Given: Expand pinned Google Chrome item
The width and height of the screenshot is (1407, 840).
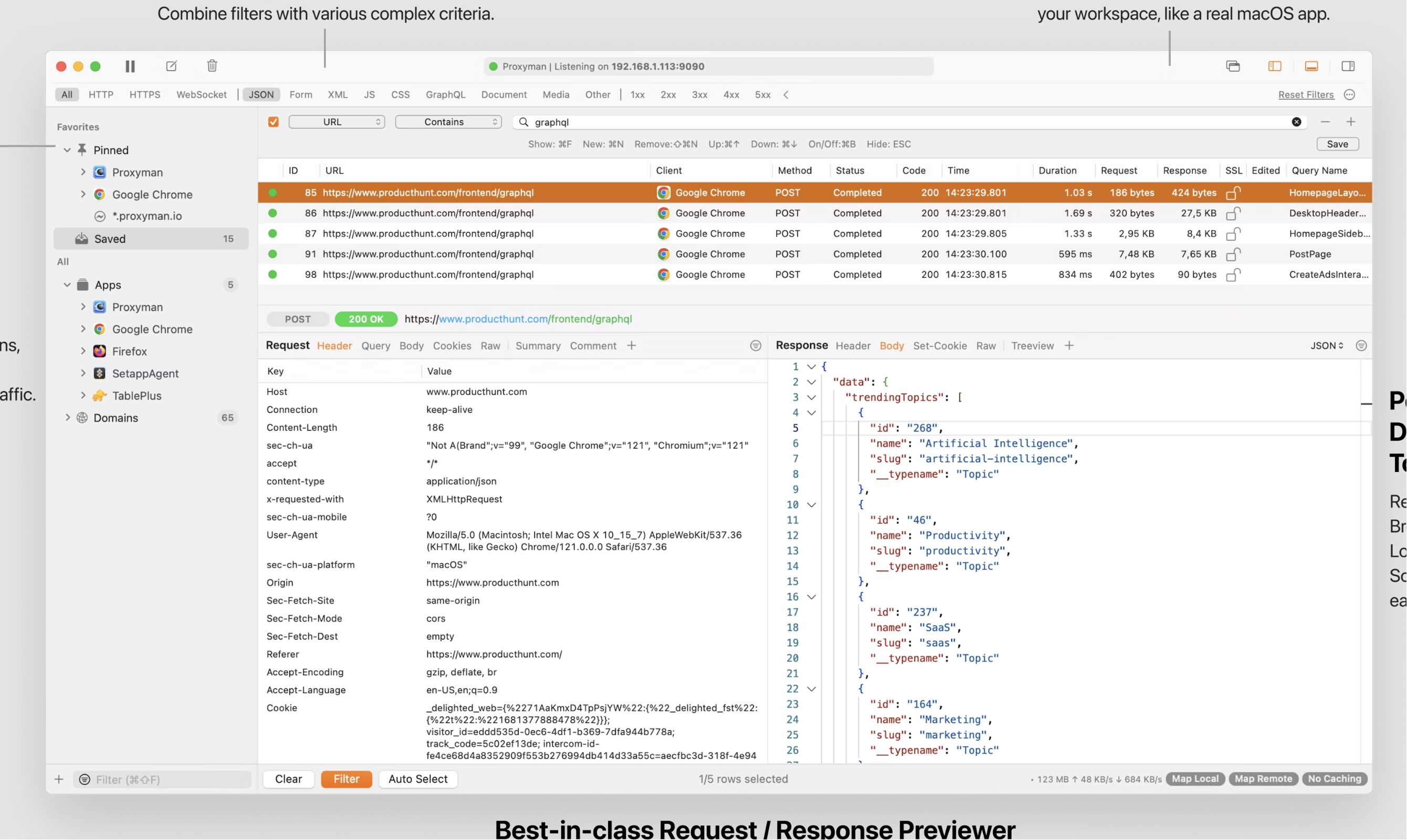Looking at the screenshot, I should point(83,194).
